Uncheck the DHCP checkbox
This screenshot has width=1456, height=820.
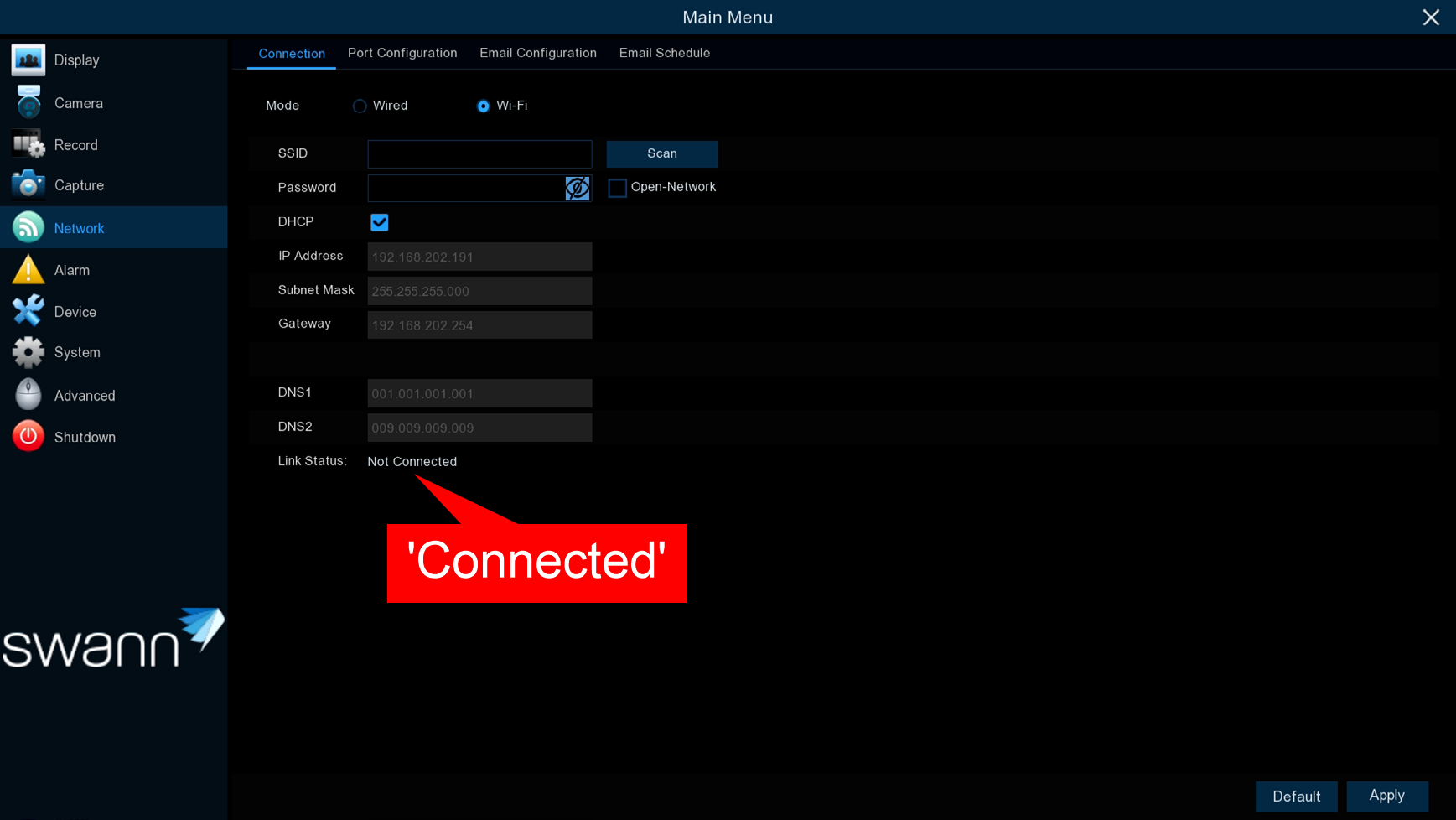[x=380, y=222]
